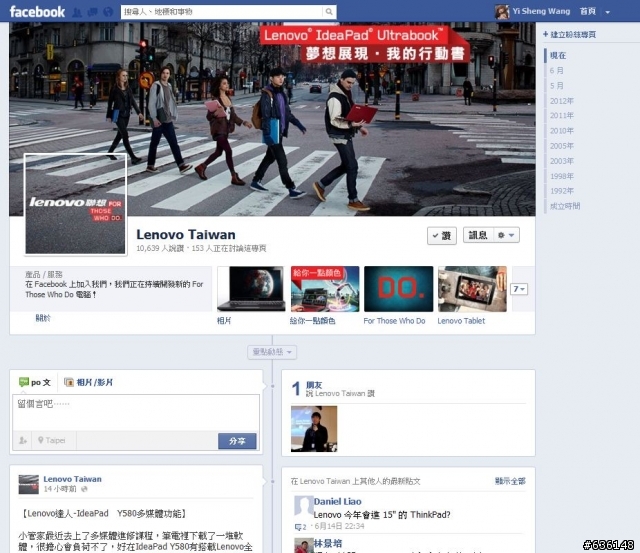Click Daniel Liao avatar image
Screen dimensions: 640x553
(x=303, y=506)
